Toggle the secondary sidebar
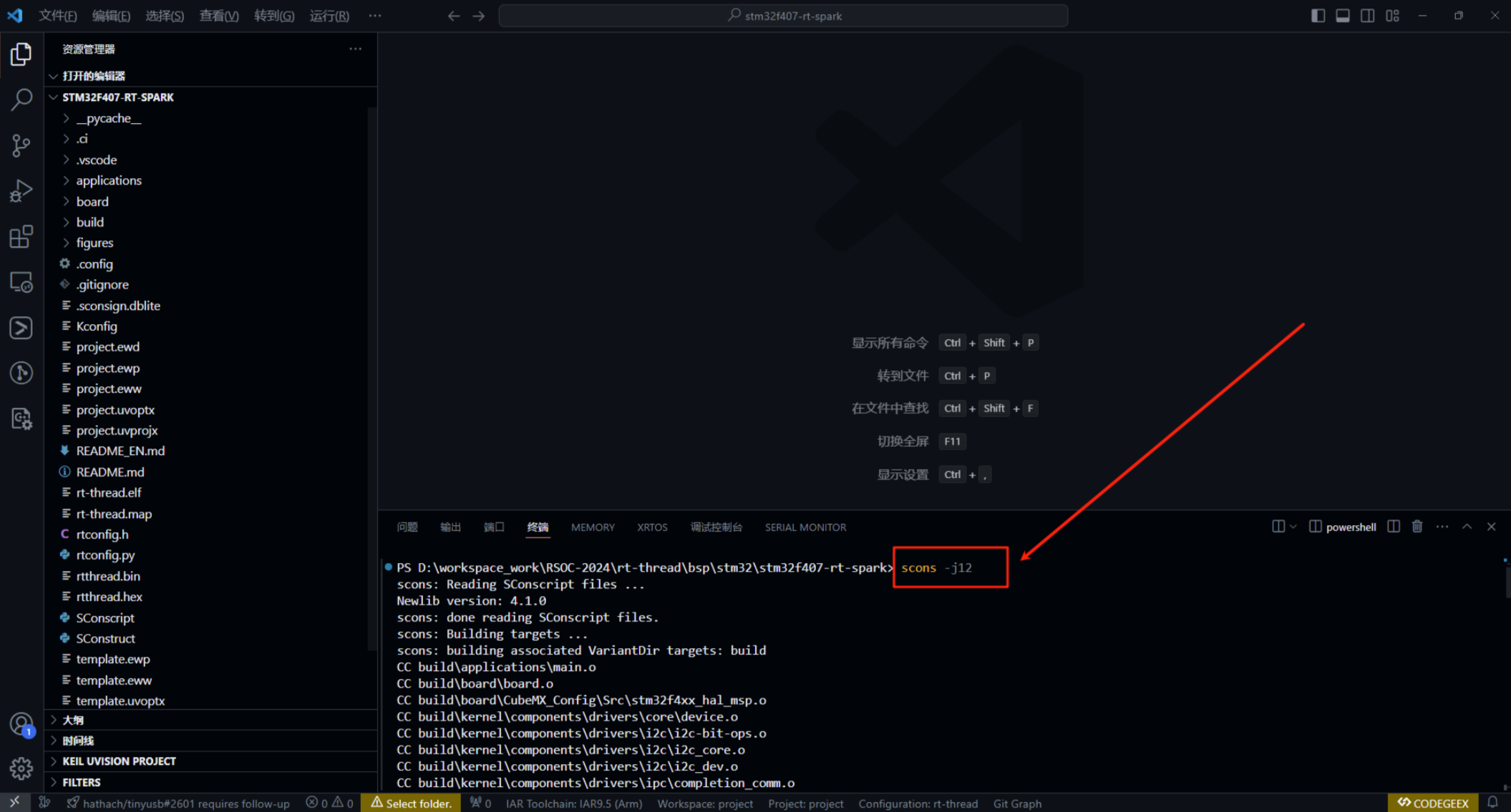This screenshot has height=812, width=1511. (1367, 15)
